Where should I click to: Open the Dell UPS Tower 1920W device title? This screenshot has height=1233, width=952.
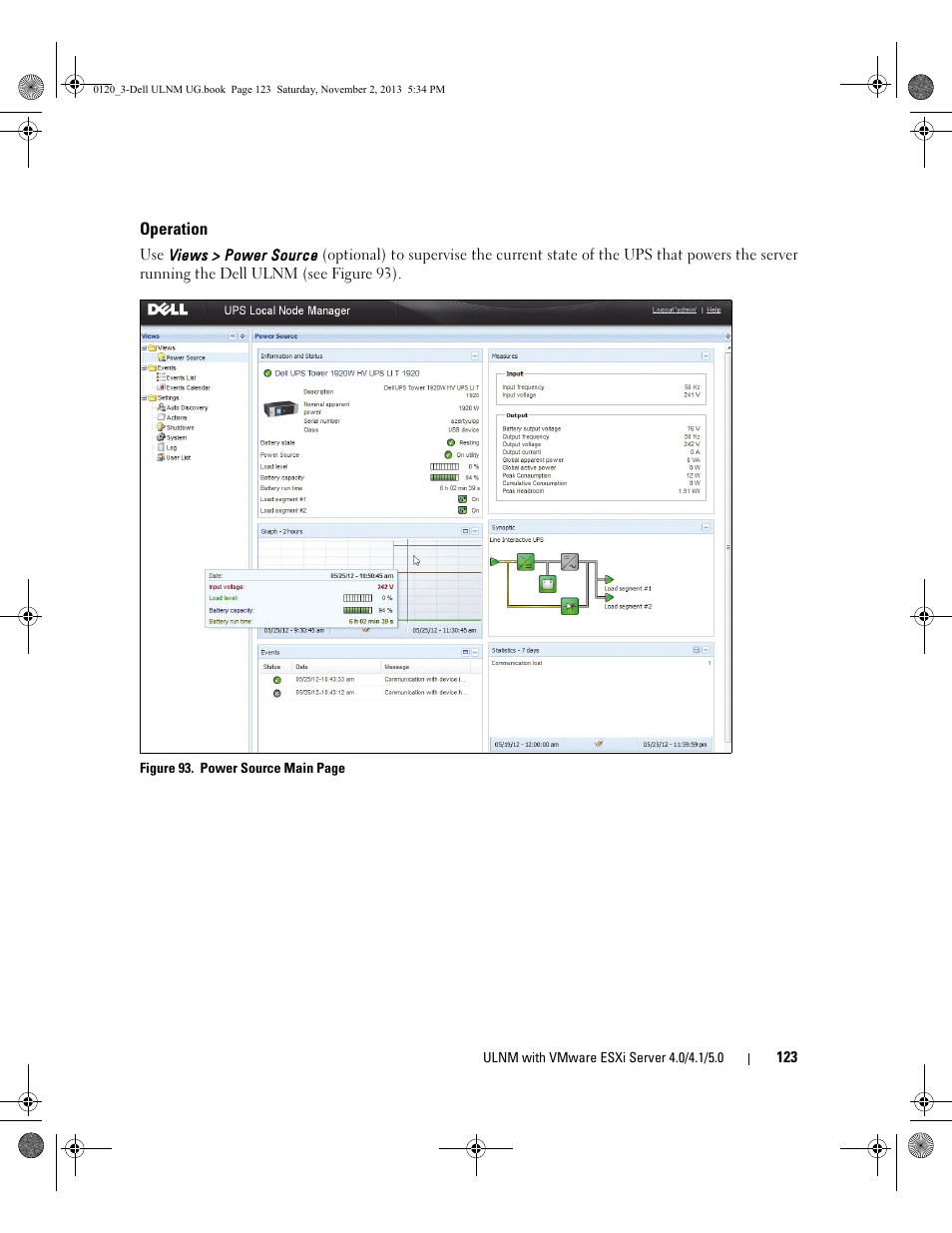[347, 373]
